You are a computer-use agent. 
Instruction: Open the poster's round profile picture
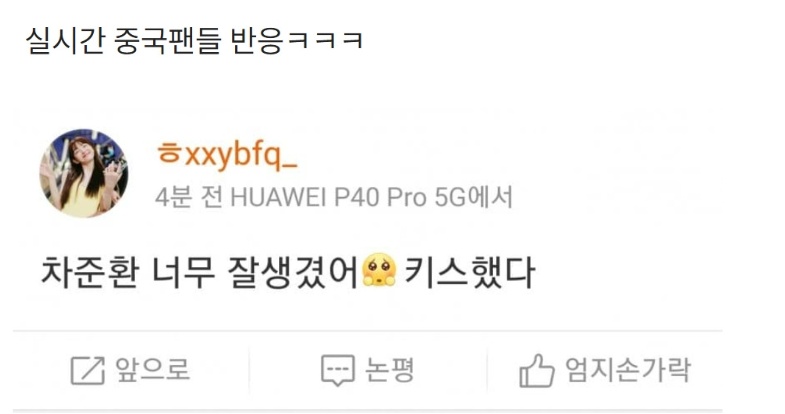84,173
